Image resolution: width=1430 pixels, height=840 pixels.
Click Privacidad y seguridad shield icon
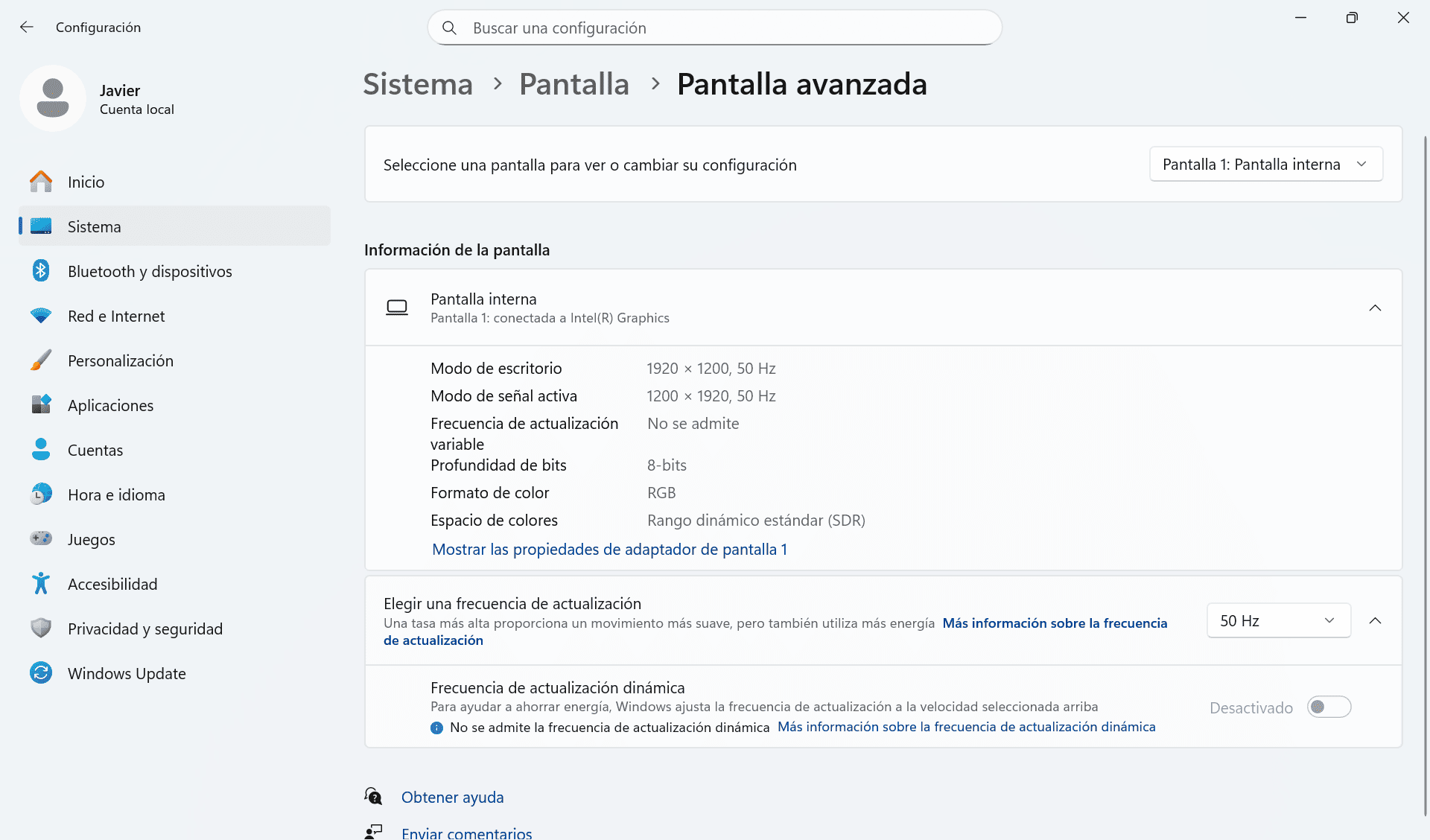coord(41,629)
